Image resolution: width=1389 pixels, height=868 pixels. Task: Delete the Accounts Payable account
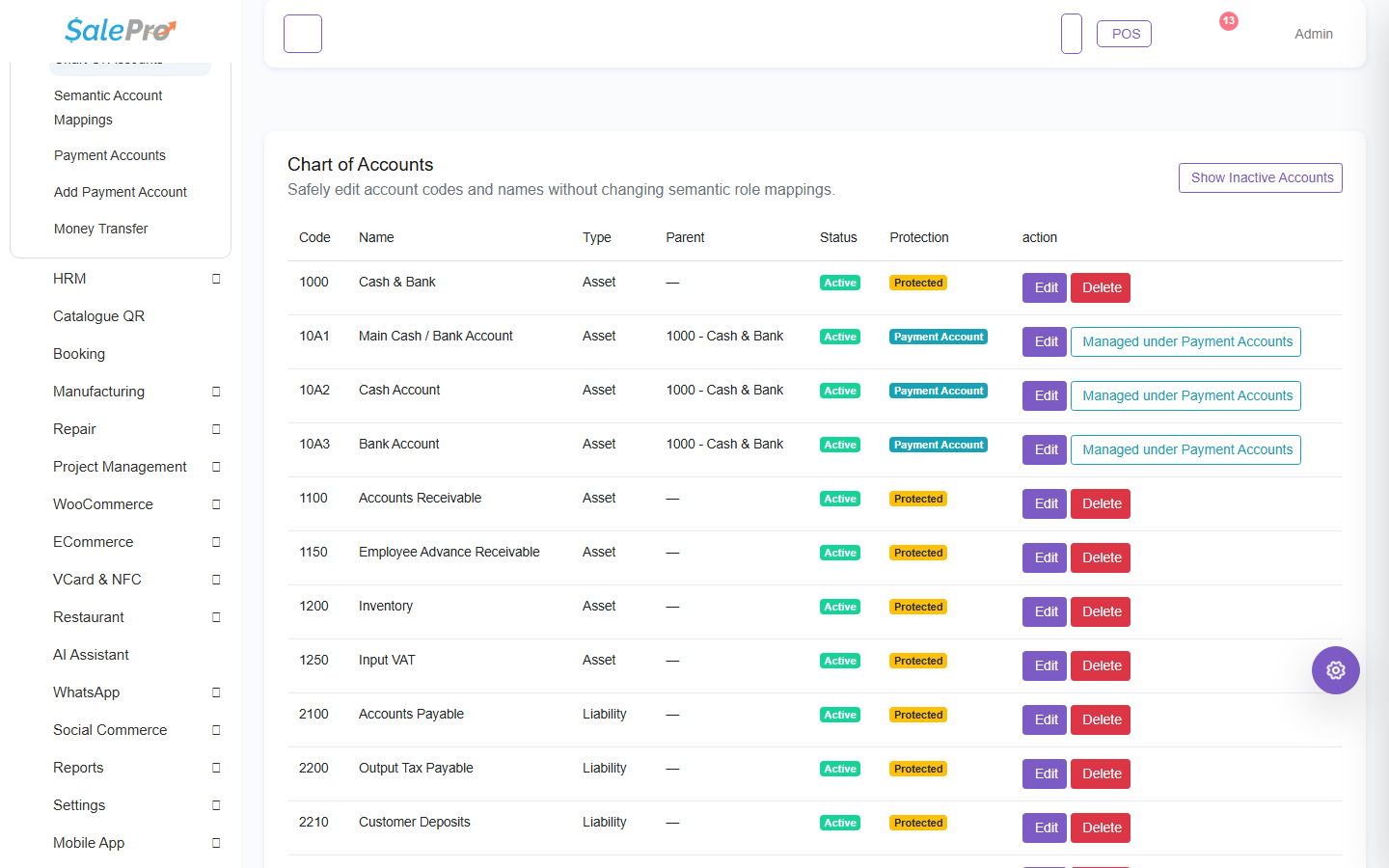coord(1101,719)
